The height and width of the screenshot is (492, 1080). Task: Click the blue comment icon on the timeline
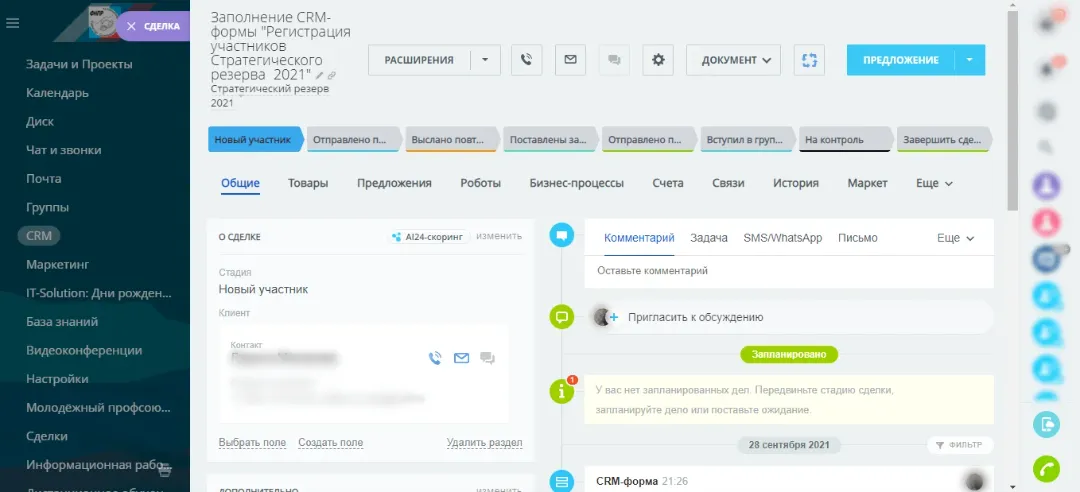(562, 236)
